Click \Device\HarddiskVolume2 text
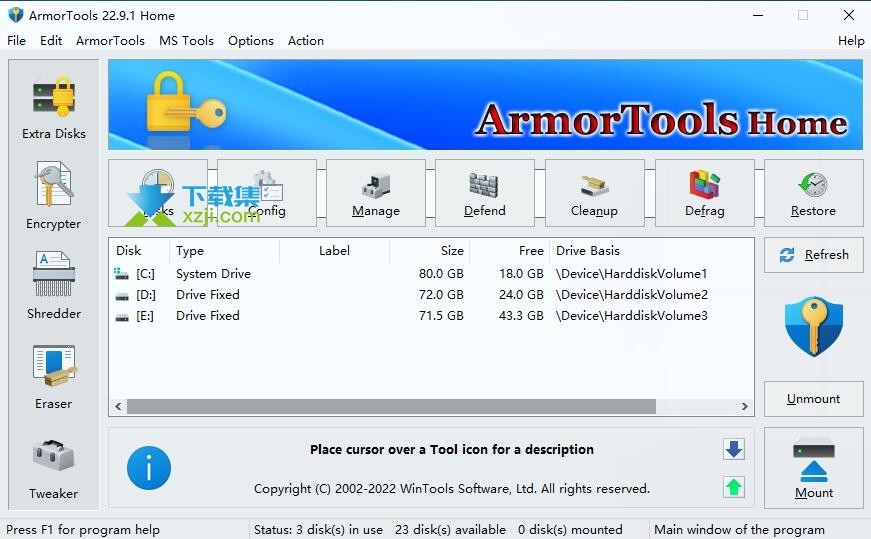Viewport: 871px width, 539px height. pyautogui.click(x=632, y=295)
